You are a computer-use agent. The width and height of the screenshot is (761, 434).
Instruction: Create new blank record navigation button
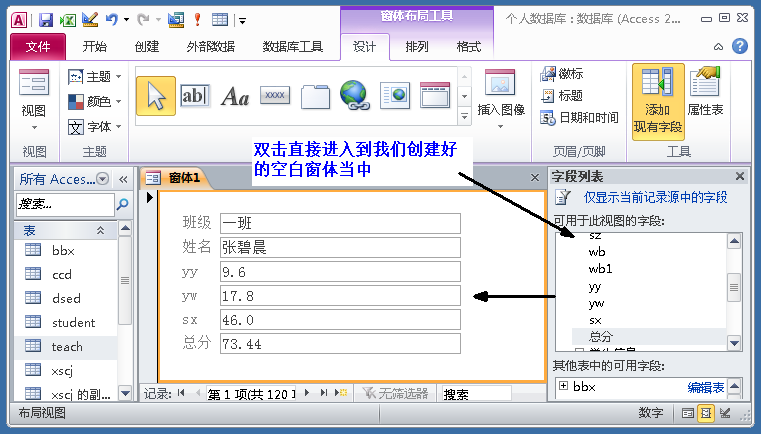[x=341, y=393]
